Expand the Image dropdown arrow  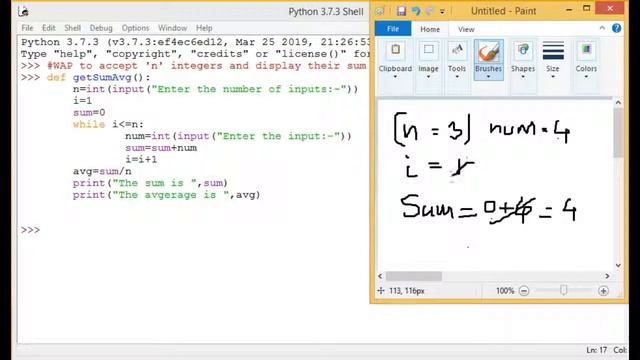coord(428,77)
